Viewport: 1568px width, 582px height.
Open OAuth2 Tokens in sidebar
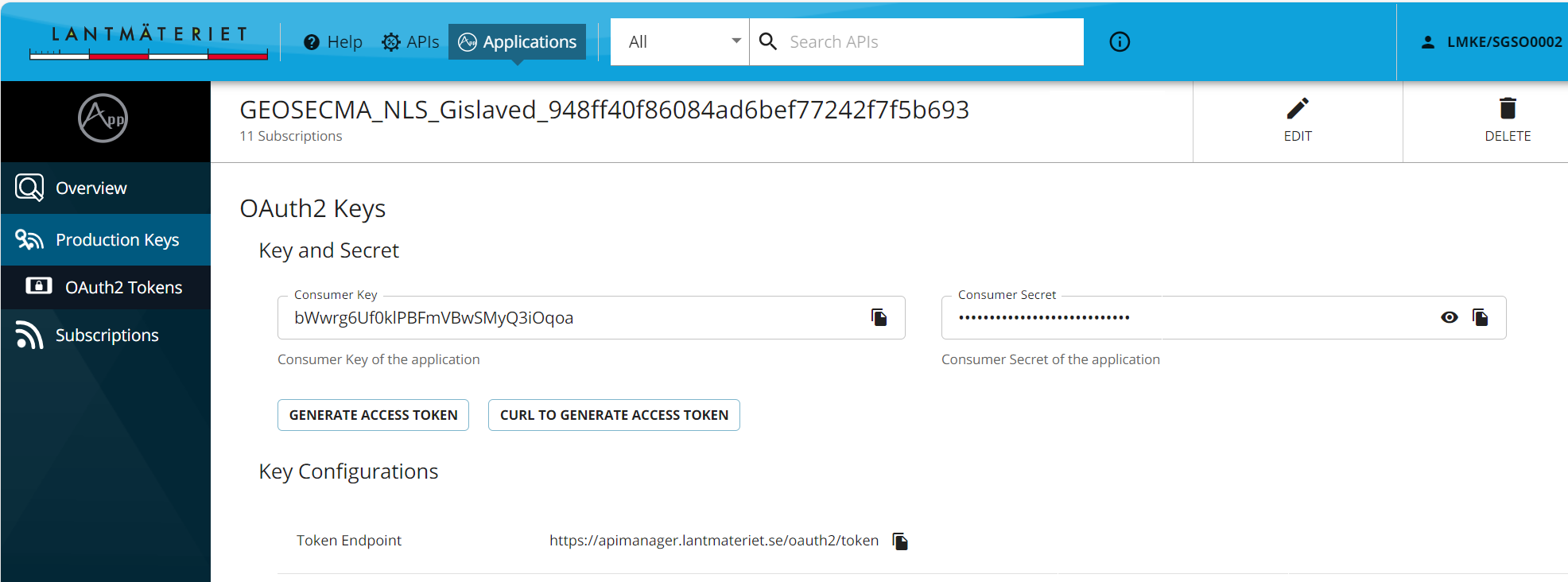tap(123, 288)
